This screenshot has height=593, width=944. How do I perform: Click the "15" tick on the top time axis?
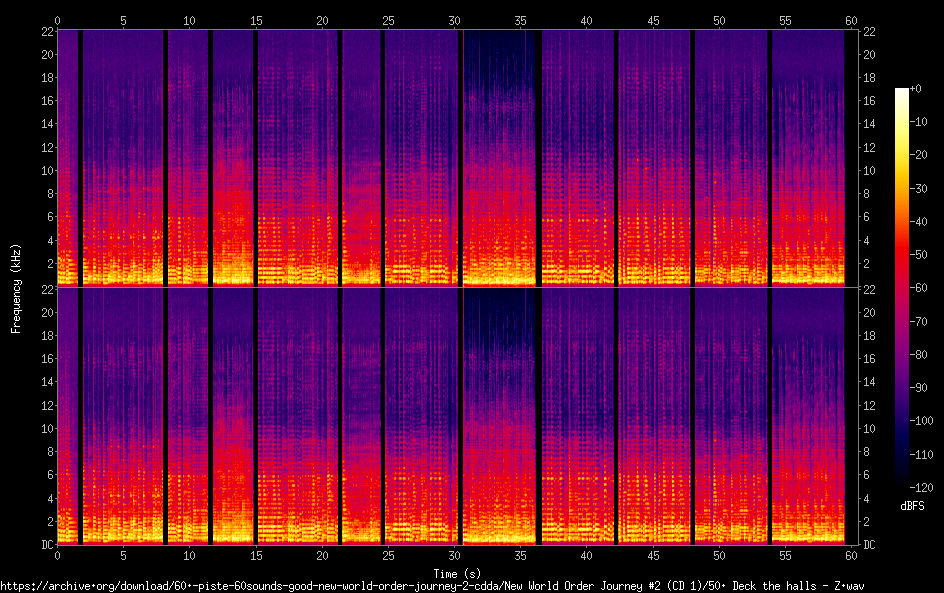coord(256,20)
